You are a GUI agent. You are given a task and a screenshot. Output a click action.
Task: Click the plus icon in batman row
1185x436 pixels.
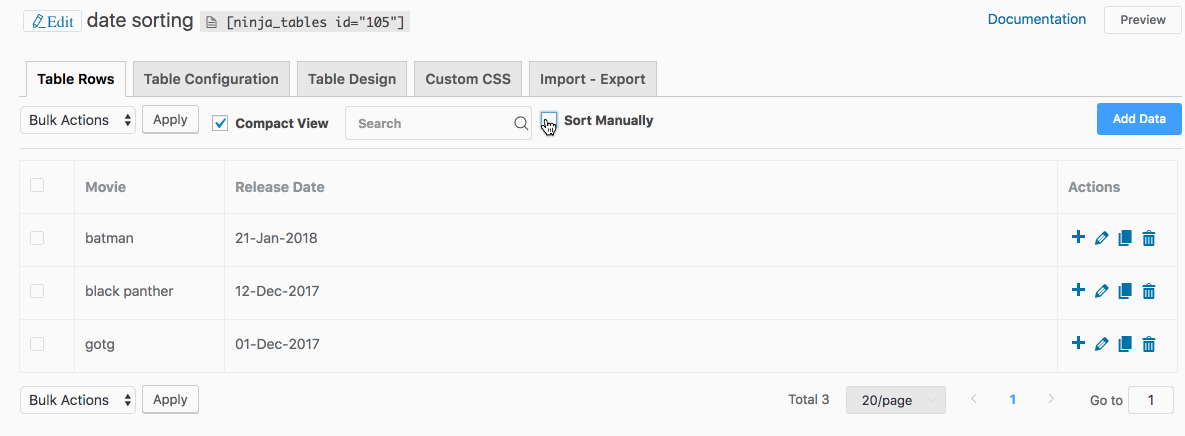1078,238
